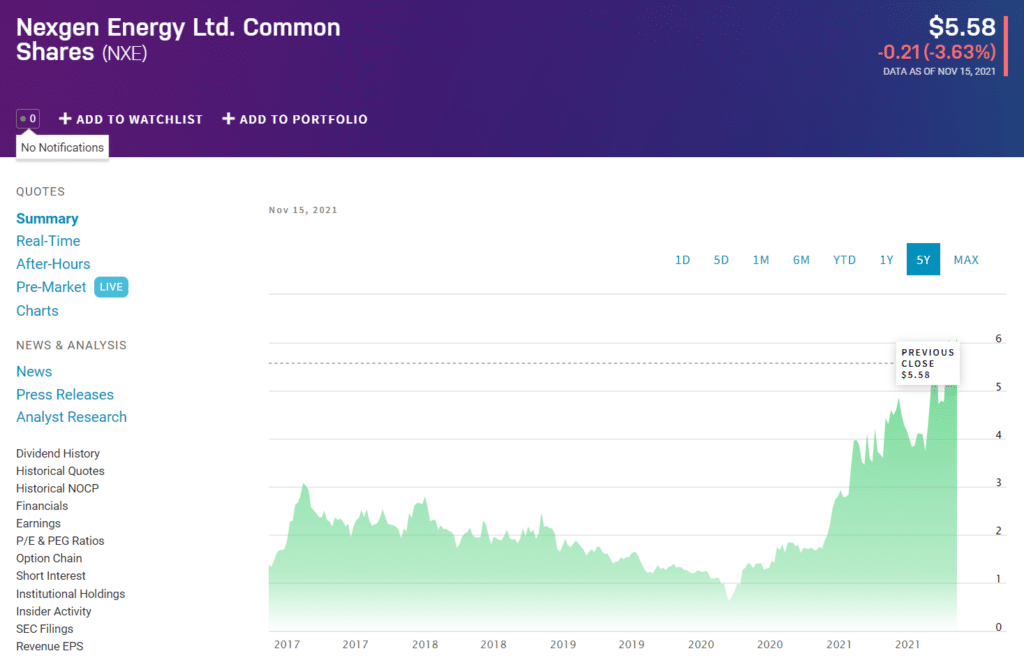Screen dimensions: 1024x665
Task: Click the plus icon before Add to Portfolio
Action: click(x=228, y=119)
